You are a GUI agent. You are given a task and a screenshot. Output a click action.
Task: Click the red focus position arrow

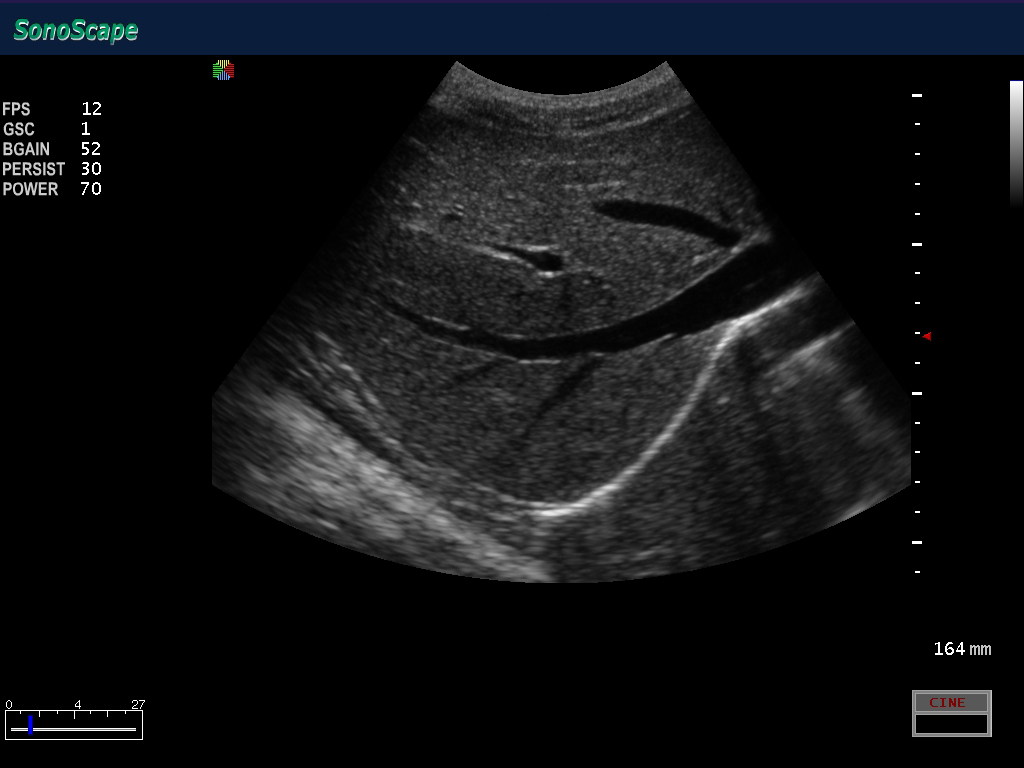tap(927, 336)
